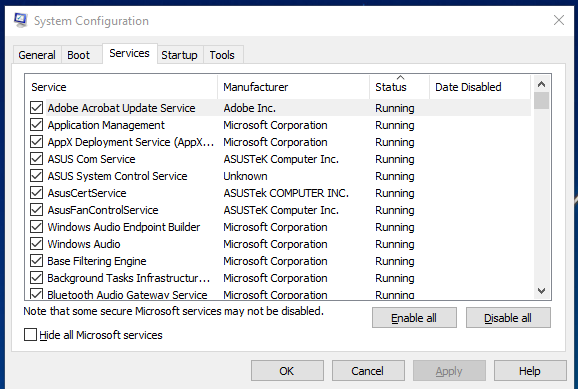Click the scrollbar up arrow

541,84
